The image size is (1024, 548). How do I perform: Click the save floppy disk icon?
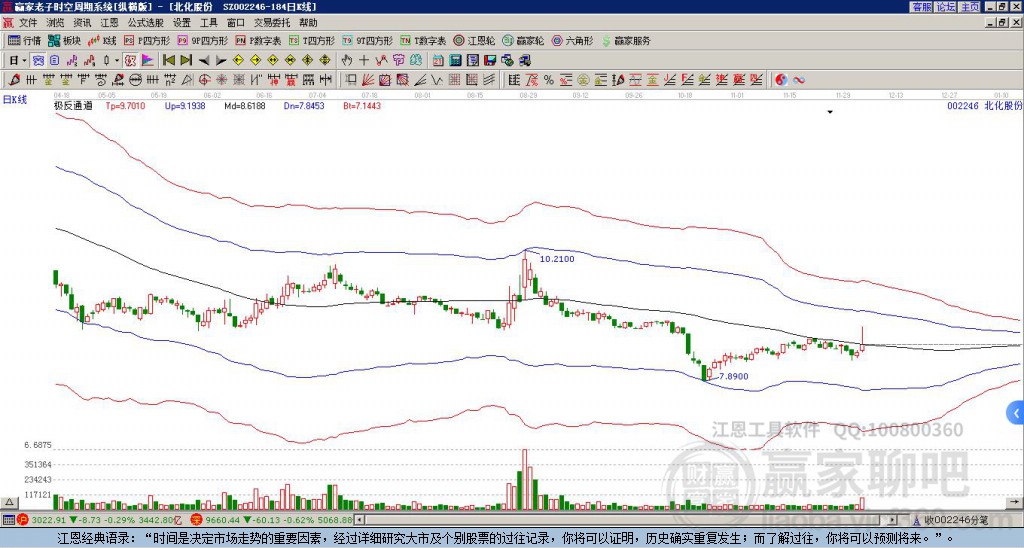coord(490,61)
